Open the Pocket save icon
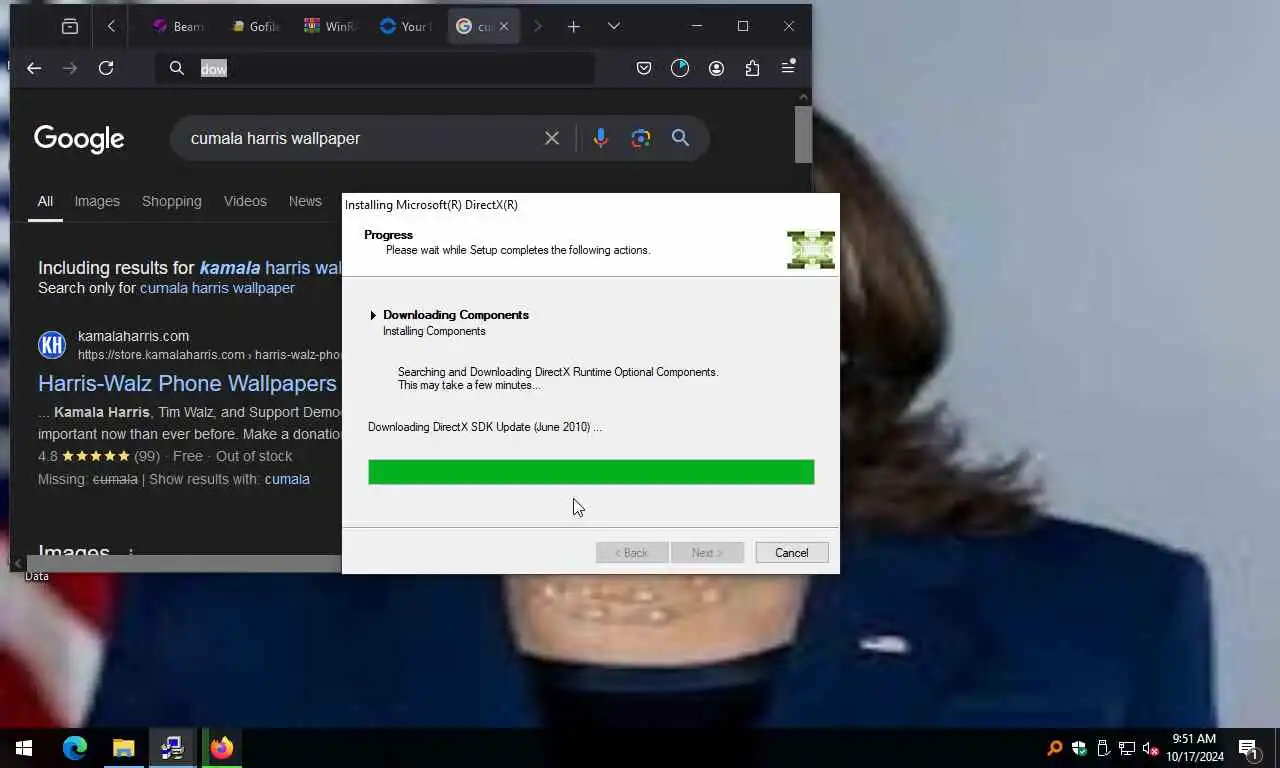The image size is (1280, 768). coord(644,68)
